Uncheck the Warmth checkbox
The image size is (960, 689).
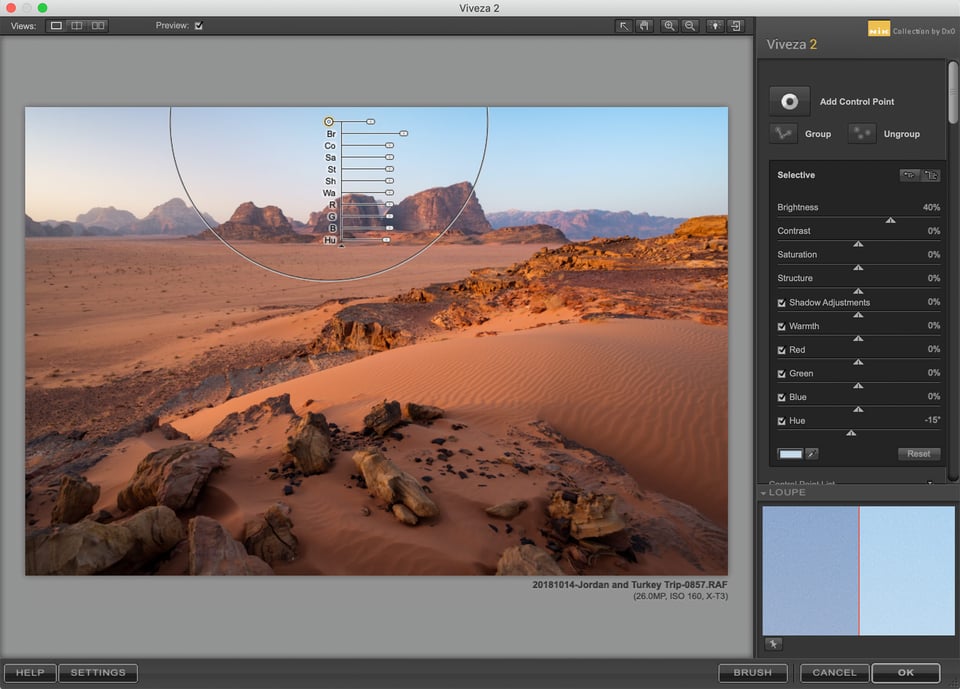coord(781,326)
